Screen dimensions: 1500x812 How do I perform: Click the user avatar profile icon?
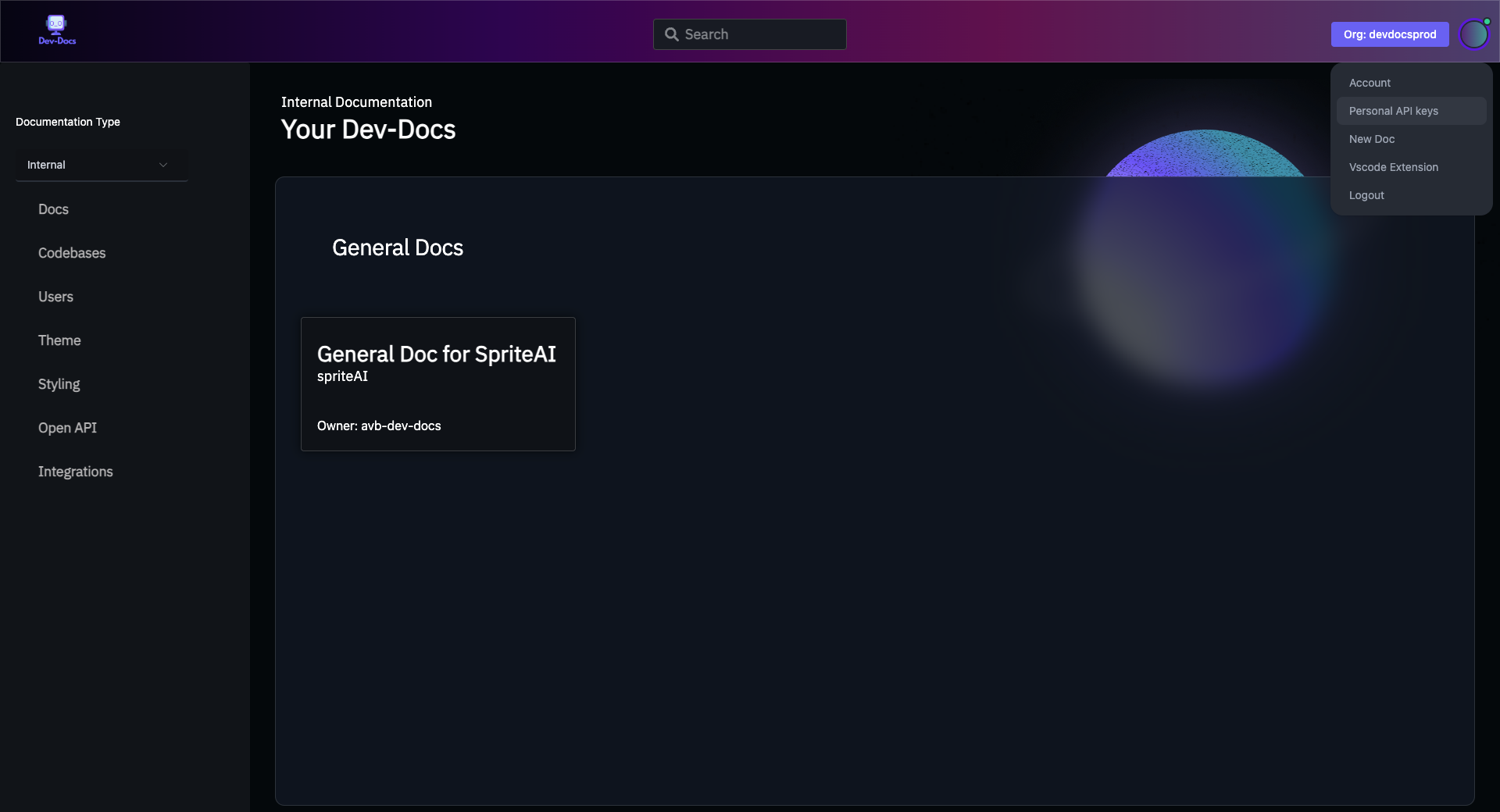tap(1473, 34)
